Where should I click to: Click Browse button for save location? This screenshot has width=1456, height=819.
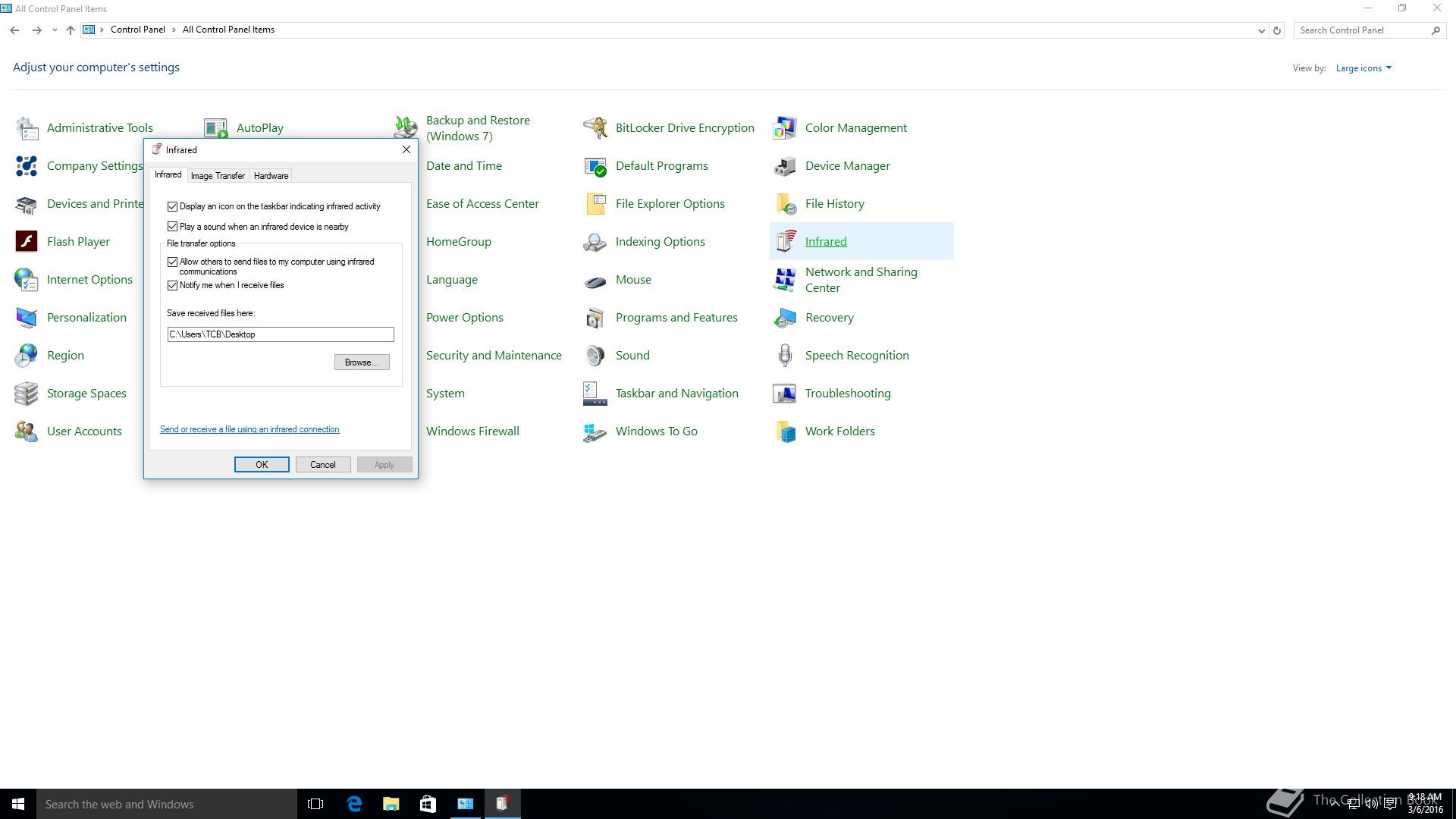coord(362,362)
